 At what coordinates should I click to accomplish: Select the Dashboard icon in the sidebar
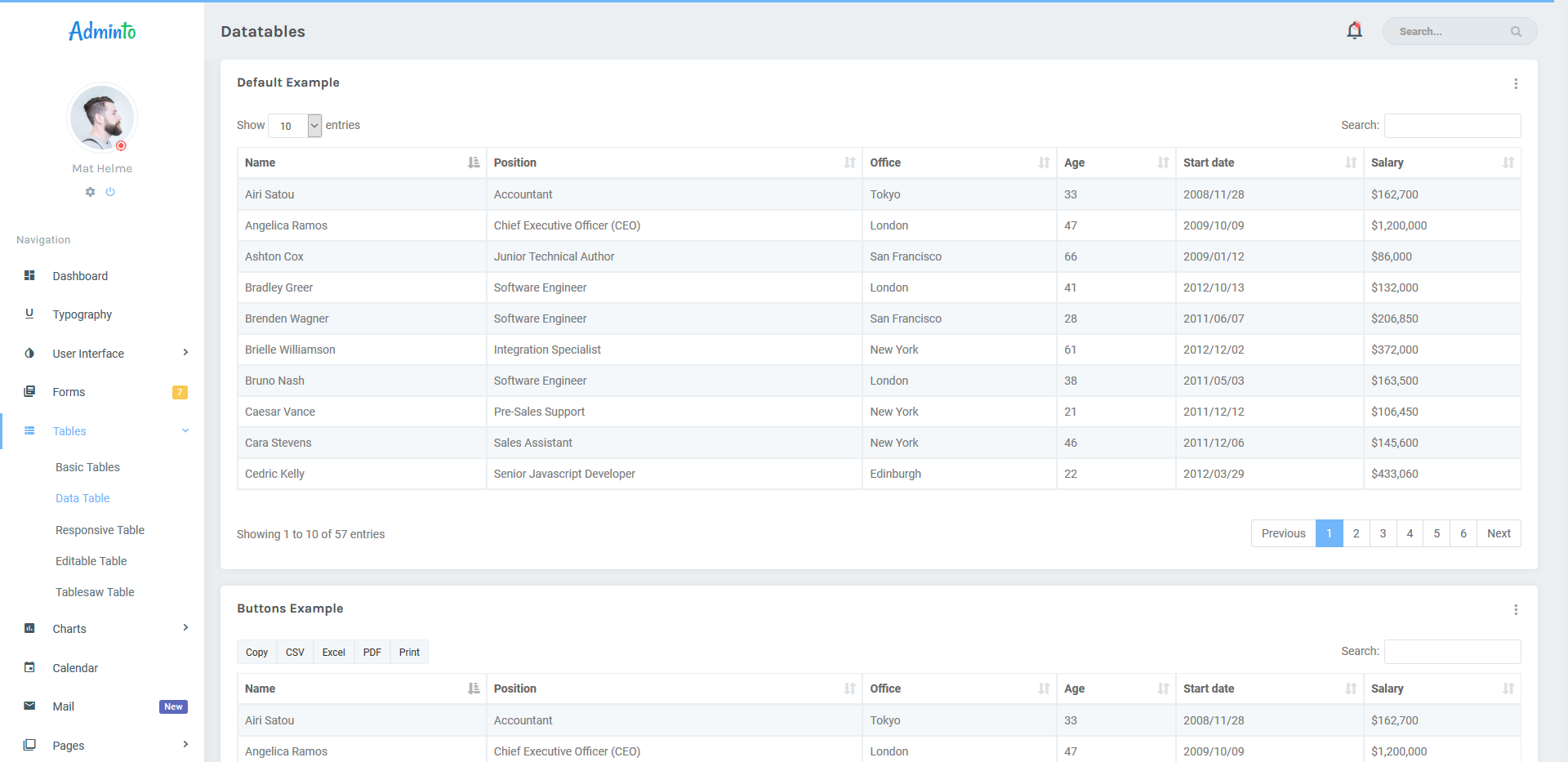(29, 275)
